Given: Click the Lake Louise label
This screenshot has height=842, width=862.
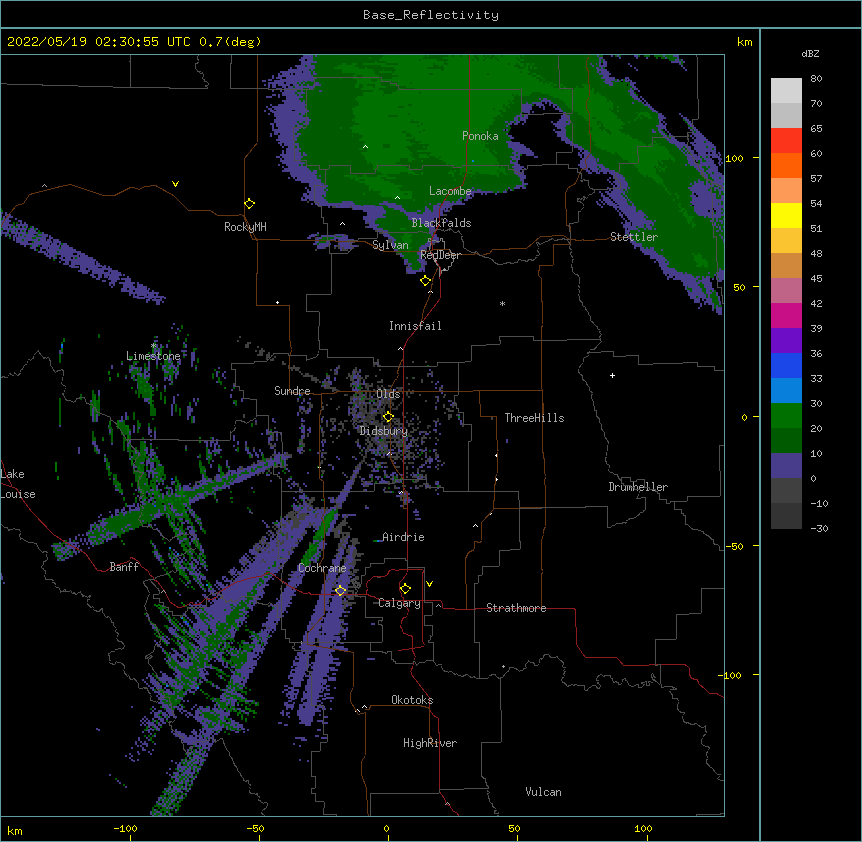Looking at the screenshot, I should pos(17,484).
